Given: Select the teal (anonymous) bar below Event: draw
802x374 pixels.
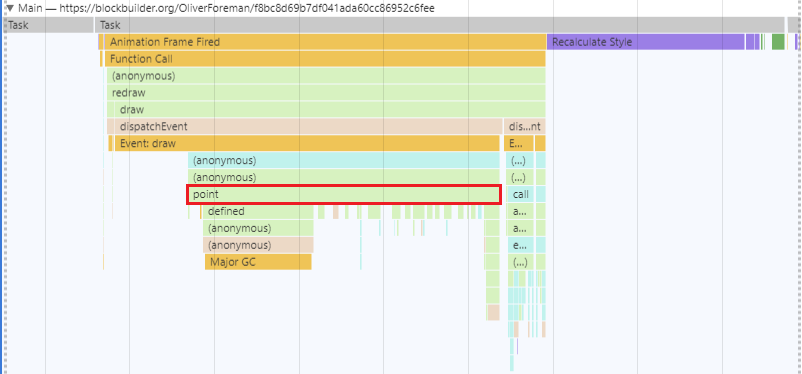Looking at the screenshot, I should coord(344,160).
